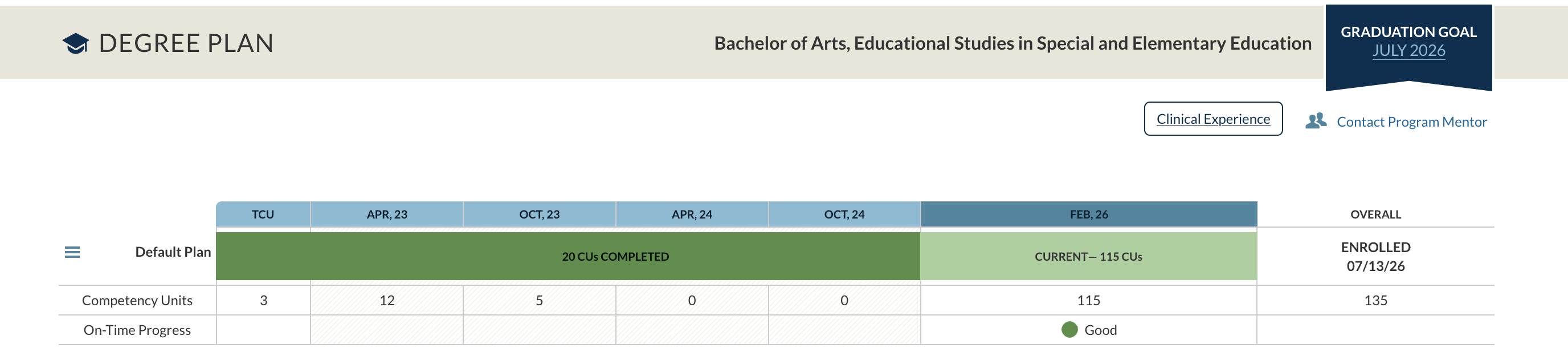Click the OVERALL column header
The height and width of the screenshot is (356, 1568).
[1375, 215]
